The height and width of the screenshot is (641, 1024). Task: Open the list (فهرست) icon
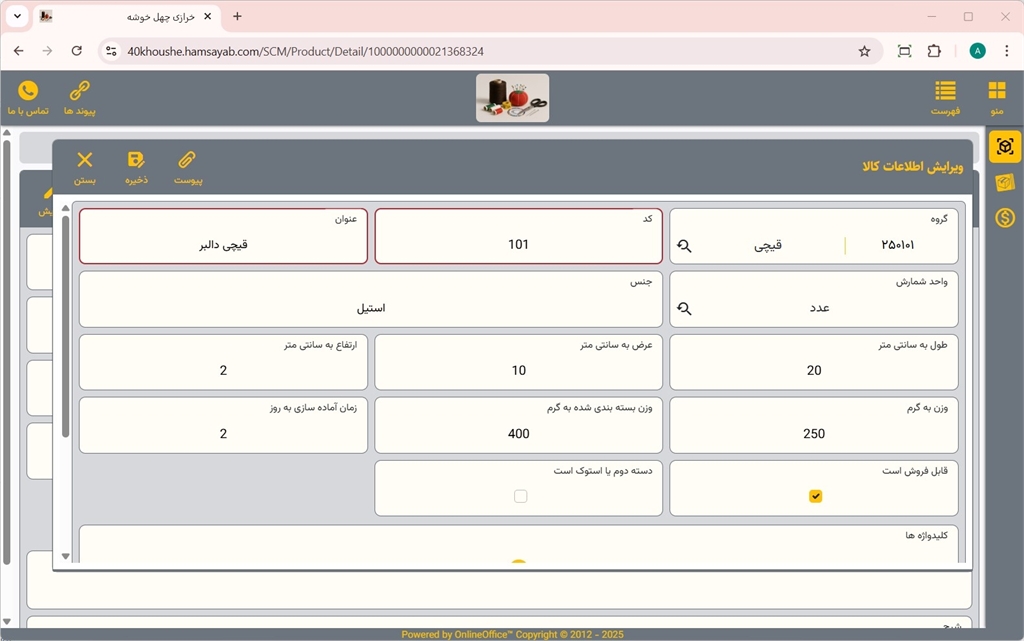945,92
